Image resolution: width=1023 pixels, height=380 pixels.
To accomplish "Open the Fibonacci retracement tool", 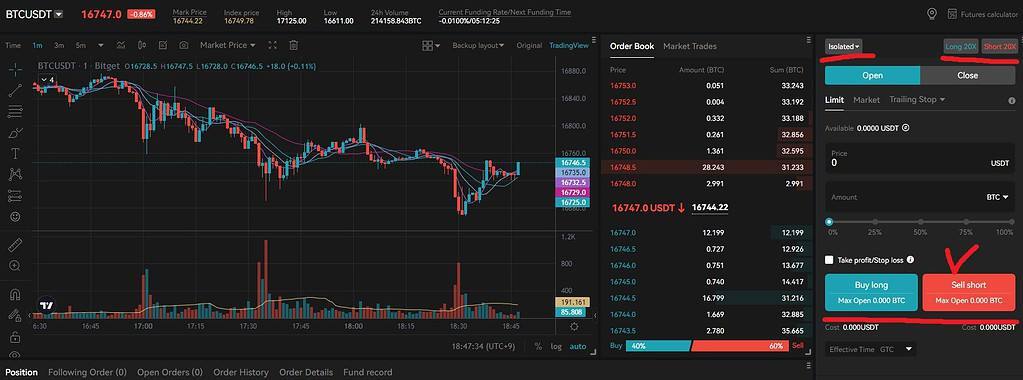I will click(x=15, y=111).
